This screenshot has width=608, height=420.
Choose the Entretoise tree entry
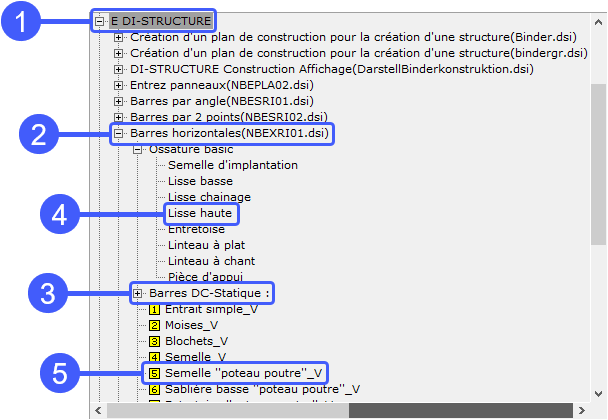coord(195,229)
